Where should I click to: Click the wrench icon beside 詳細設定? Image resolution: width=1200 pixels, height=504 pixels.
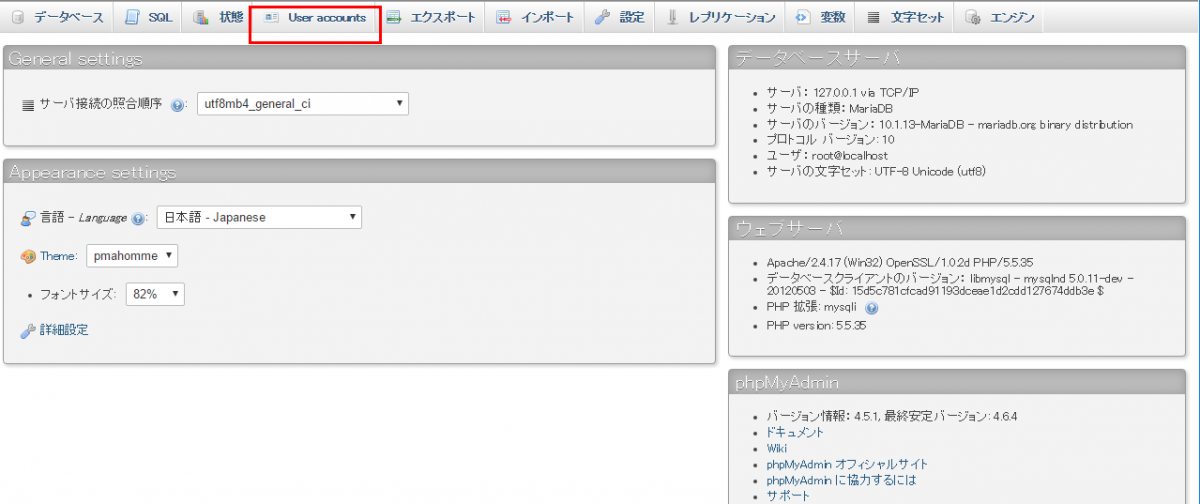pos(28,329)
